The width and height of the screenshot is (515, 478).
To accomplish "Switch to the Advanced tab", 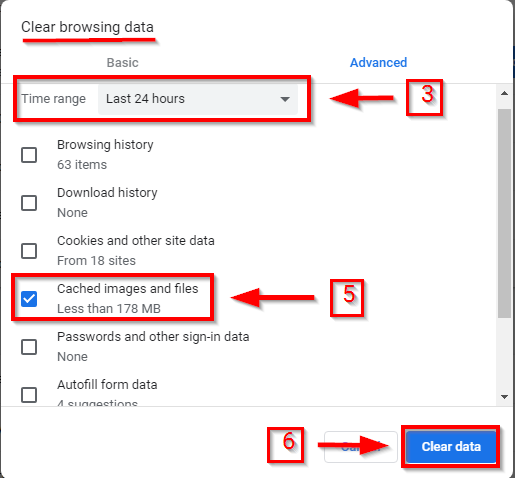I will 378,63.
